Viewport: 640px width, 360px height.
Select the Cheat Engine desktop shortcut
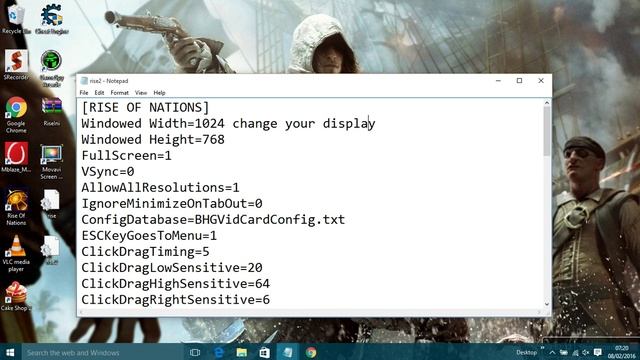click(51, 18)
